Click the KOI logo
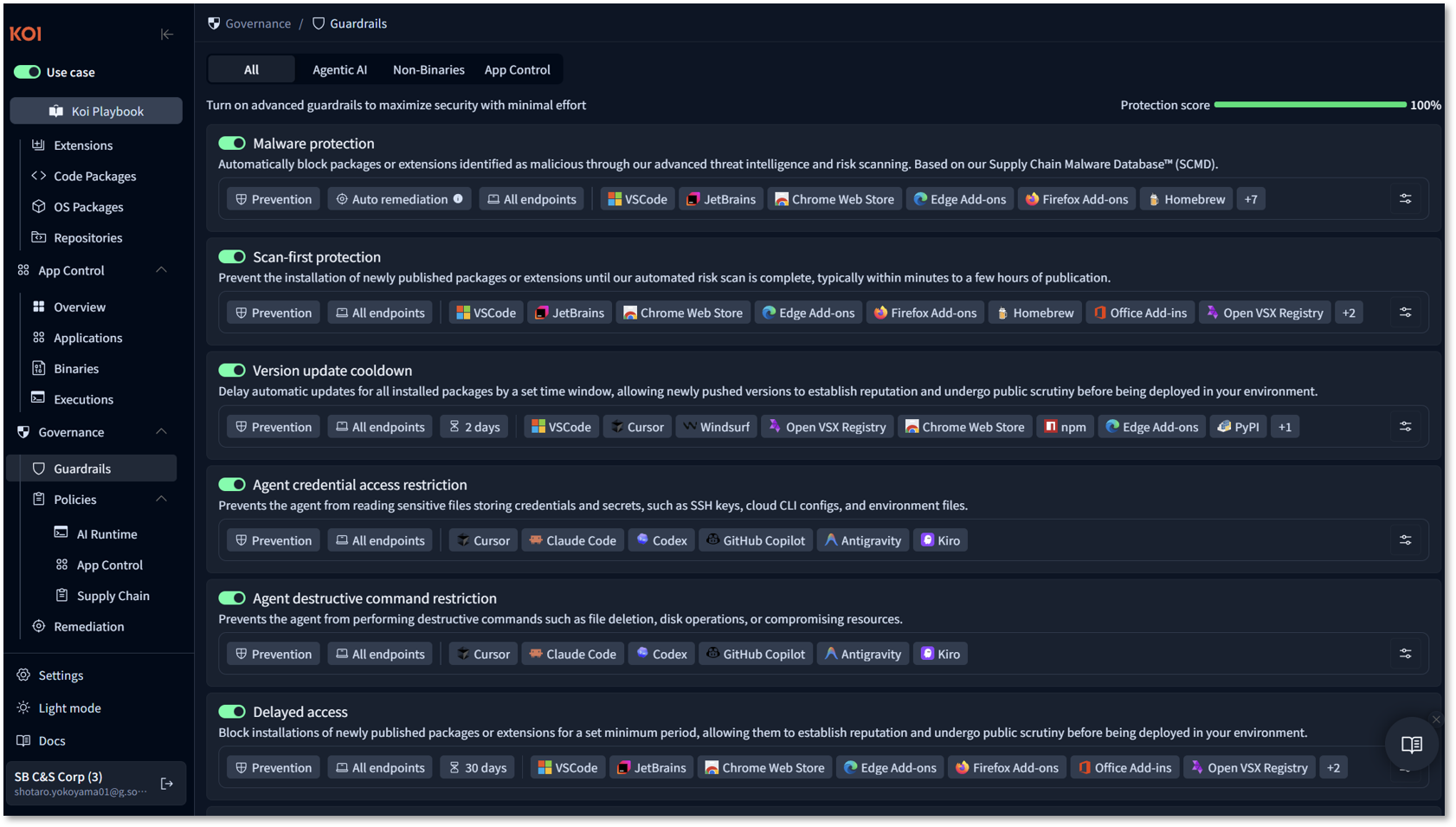This screenshot has width=1456, height=827. (26, 34)
